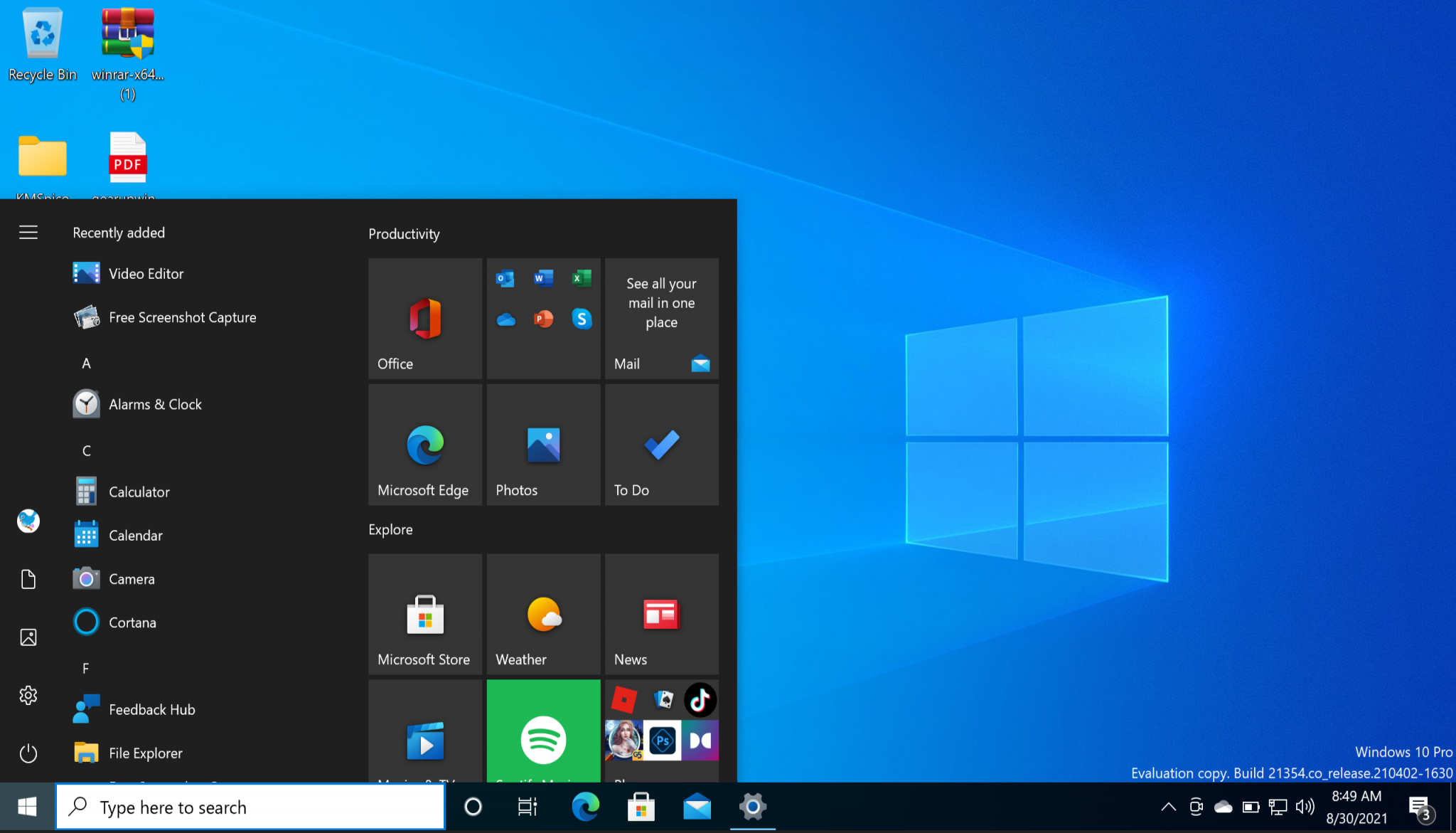Open the To Do tile

[660, 445]
